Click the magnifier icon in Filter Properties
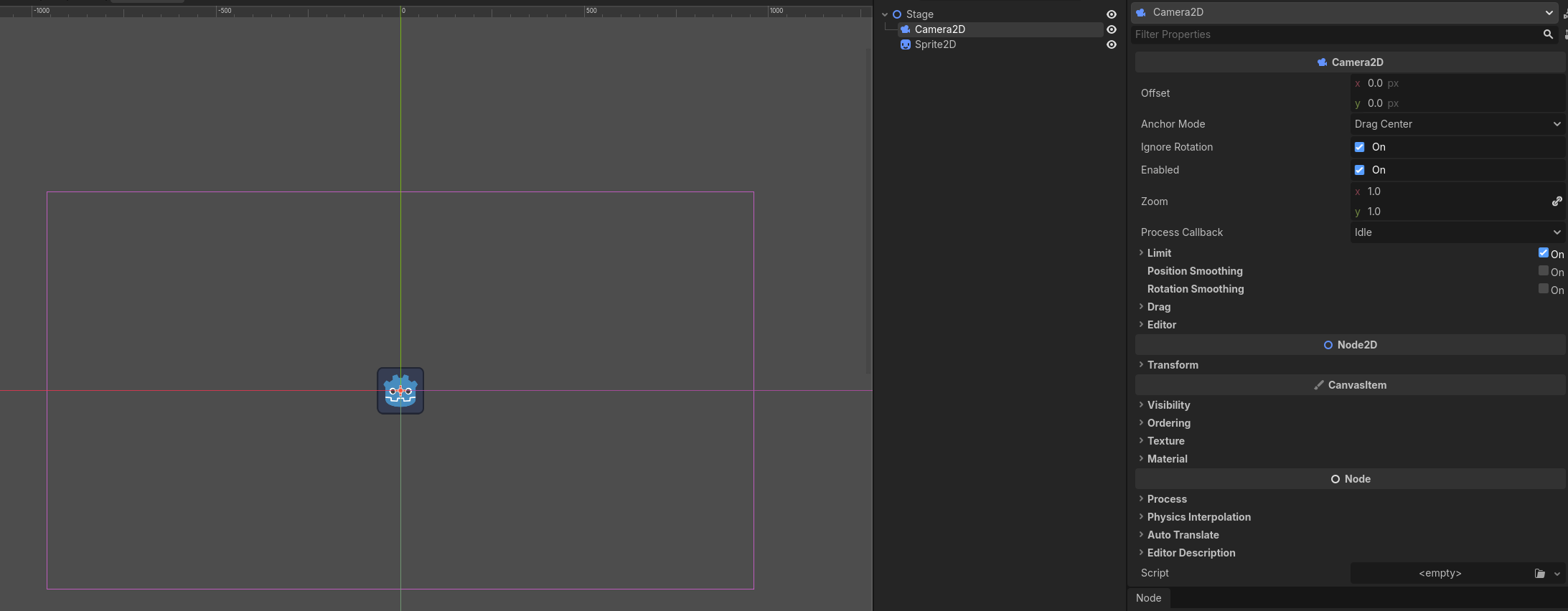Image resolution: width=1568 pixels, height=611 pixels. [1548, 34]
